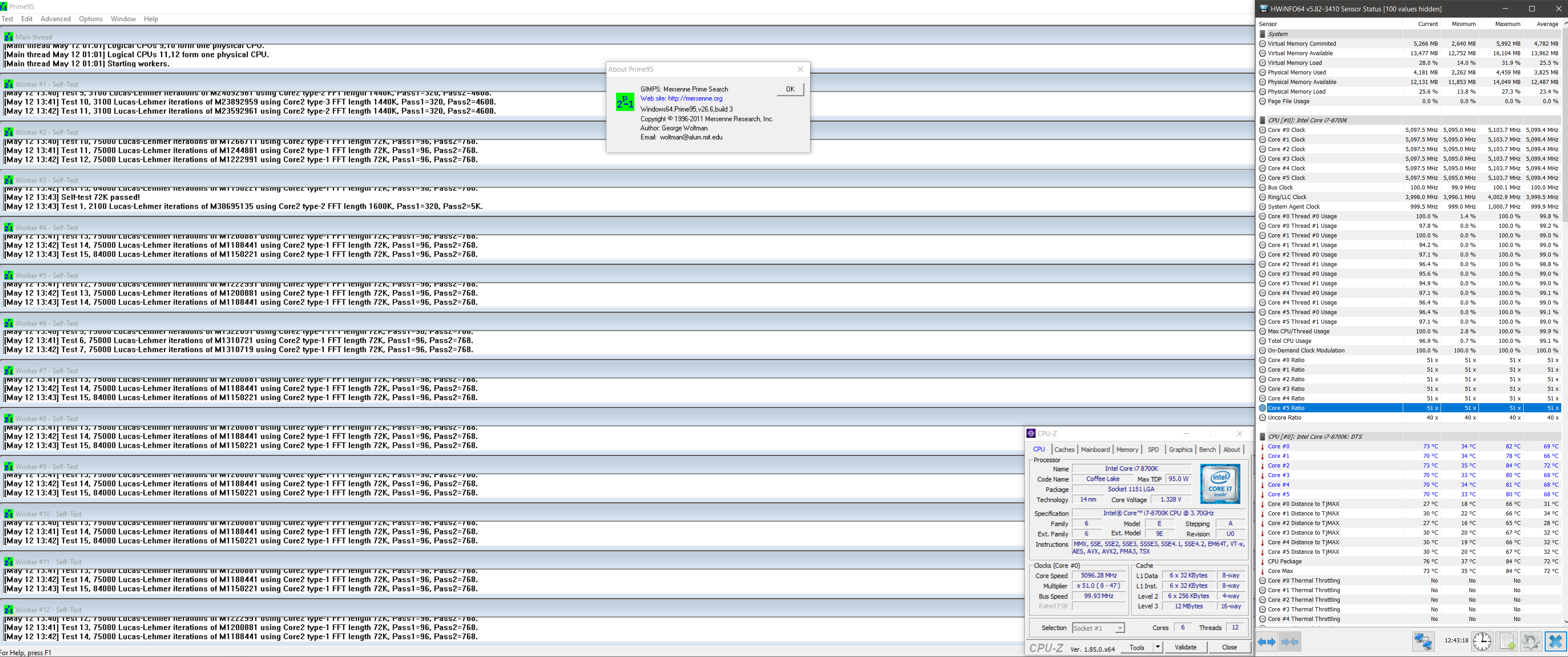Click the blue X close-sensors icon in HWiNFO
Image resolution: width=1568 pixels, height=657 pixels.
coord(1555,642)
